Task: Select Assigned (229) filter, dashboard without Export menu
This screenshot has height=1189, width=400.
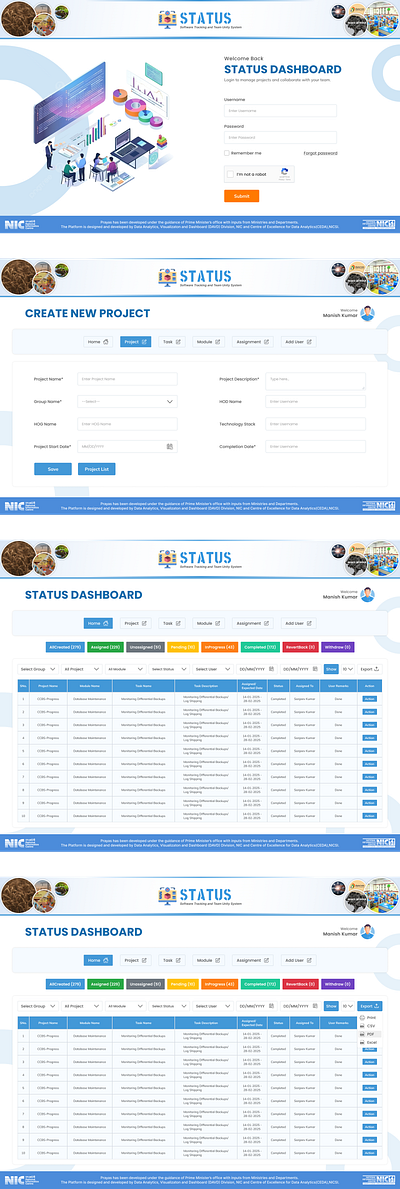Action: [106, 648]
